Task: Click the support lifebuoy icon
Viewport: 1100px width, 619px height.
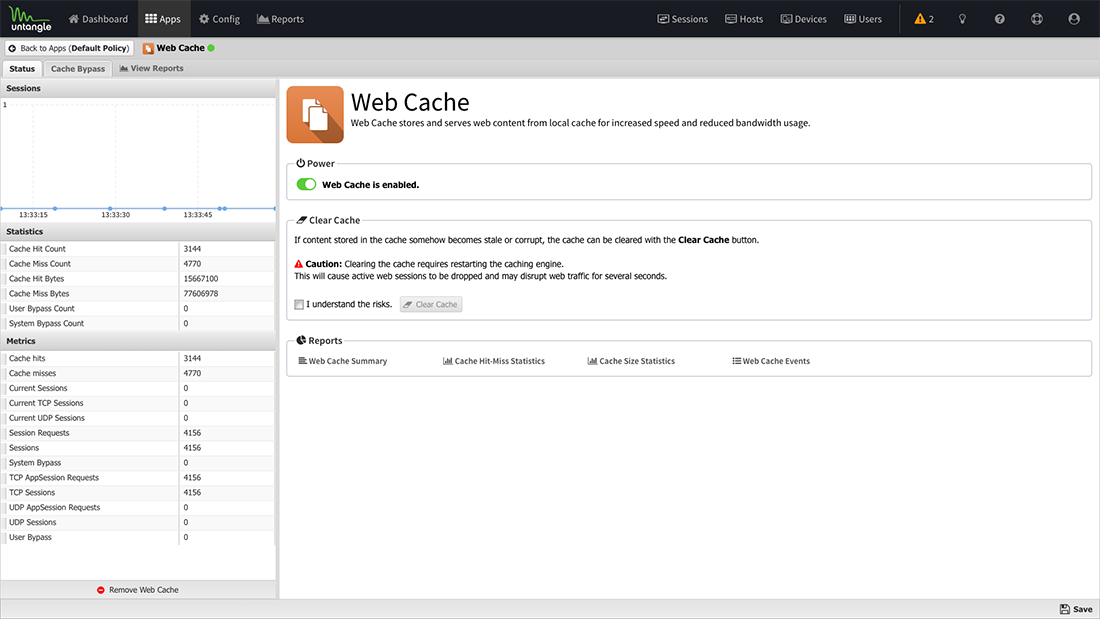Action: click(x=1037, y=19)
